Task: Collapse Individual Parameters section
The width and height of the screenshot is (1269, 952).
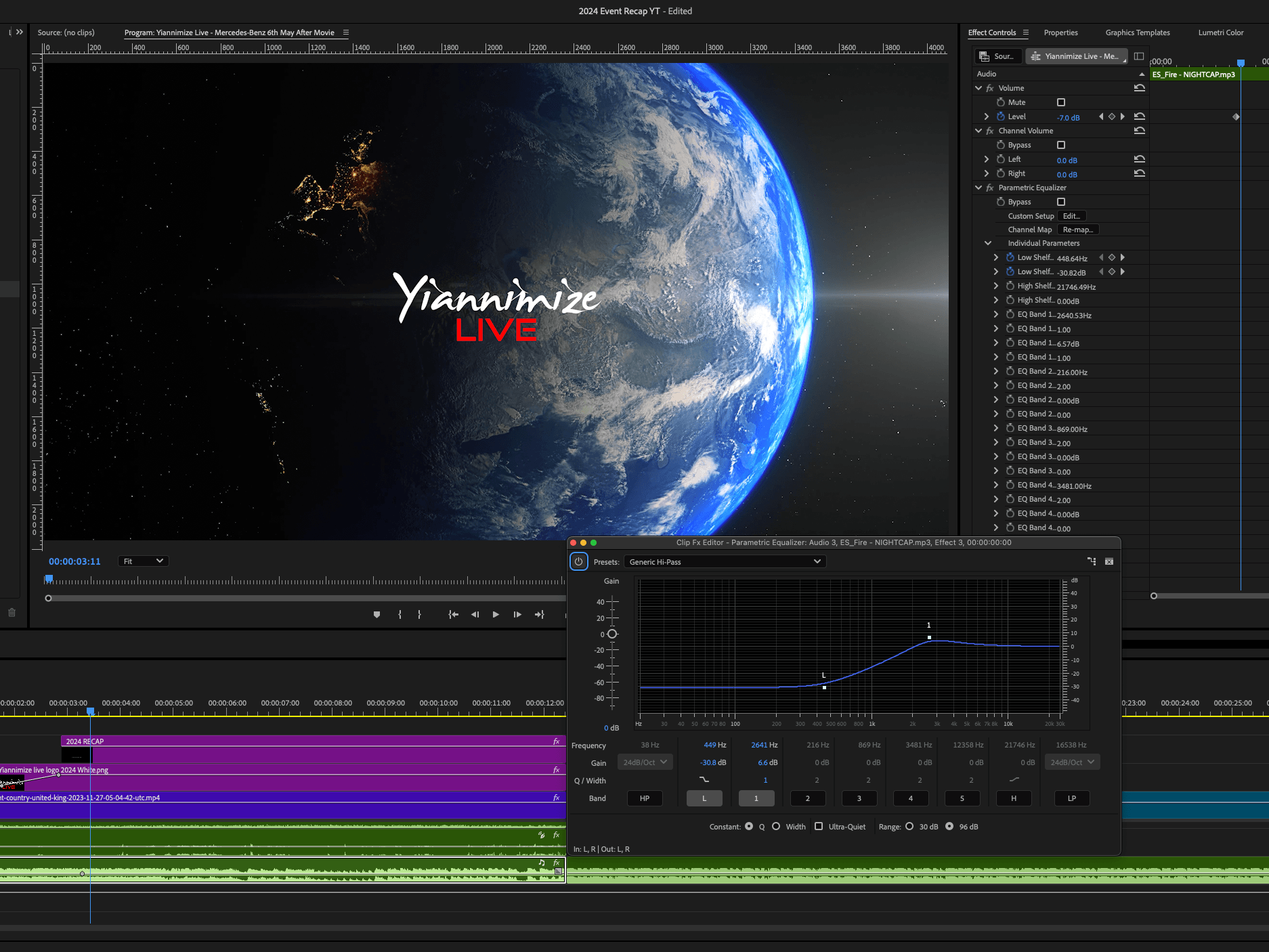Action: click(x=988, y=243)
